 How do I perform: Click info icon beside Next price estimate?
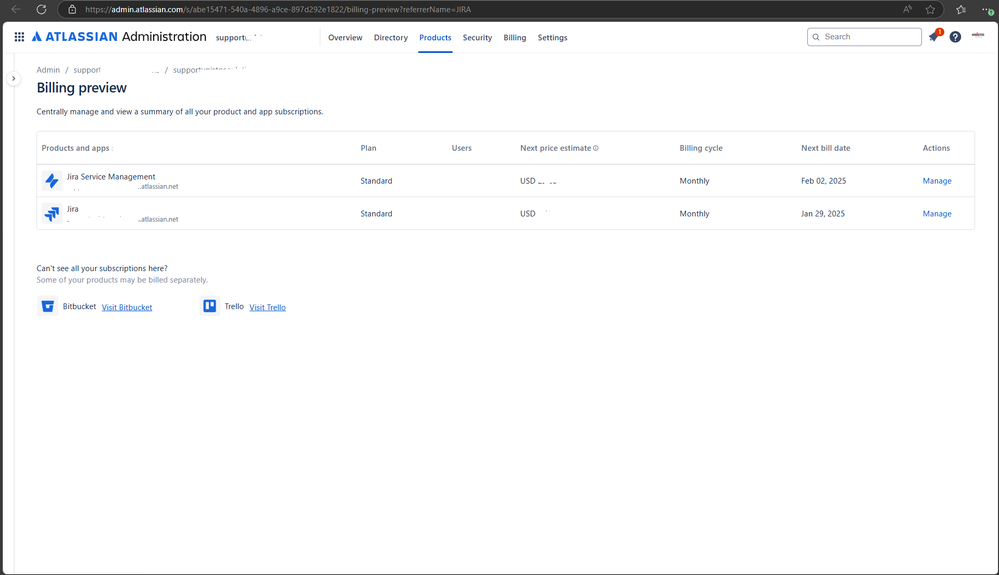(x=596, y=148)
